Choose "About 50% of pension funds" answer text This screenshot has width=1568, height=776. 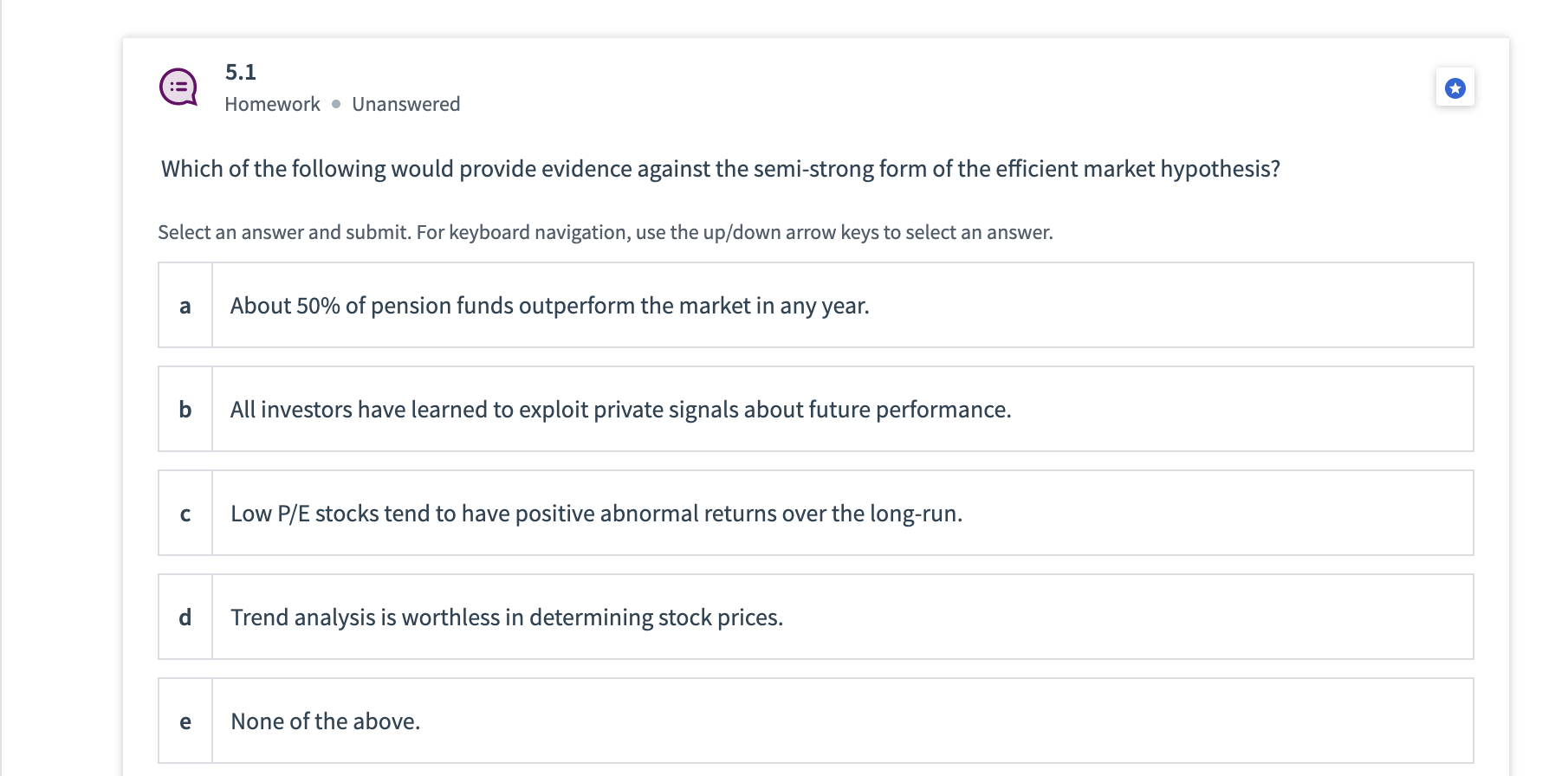point(549,306)
